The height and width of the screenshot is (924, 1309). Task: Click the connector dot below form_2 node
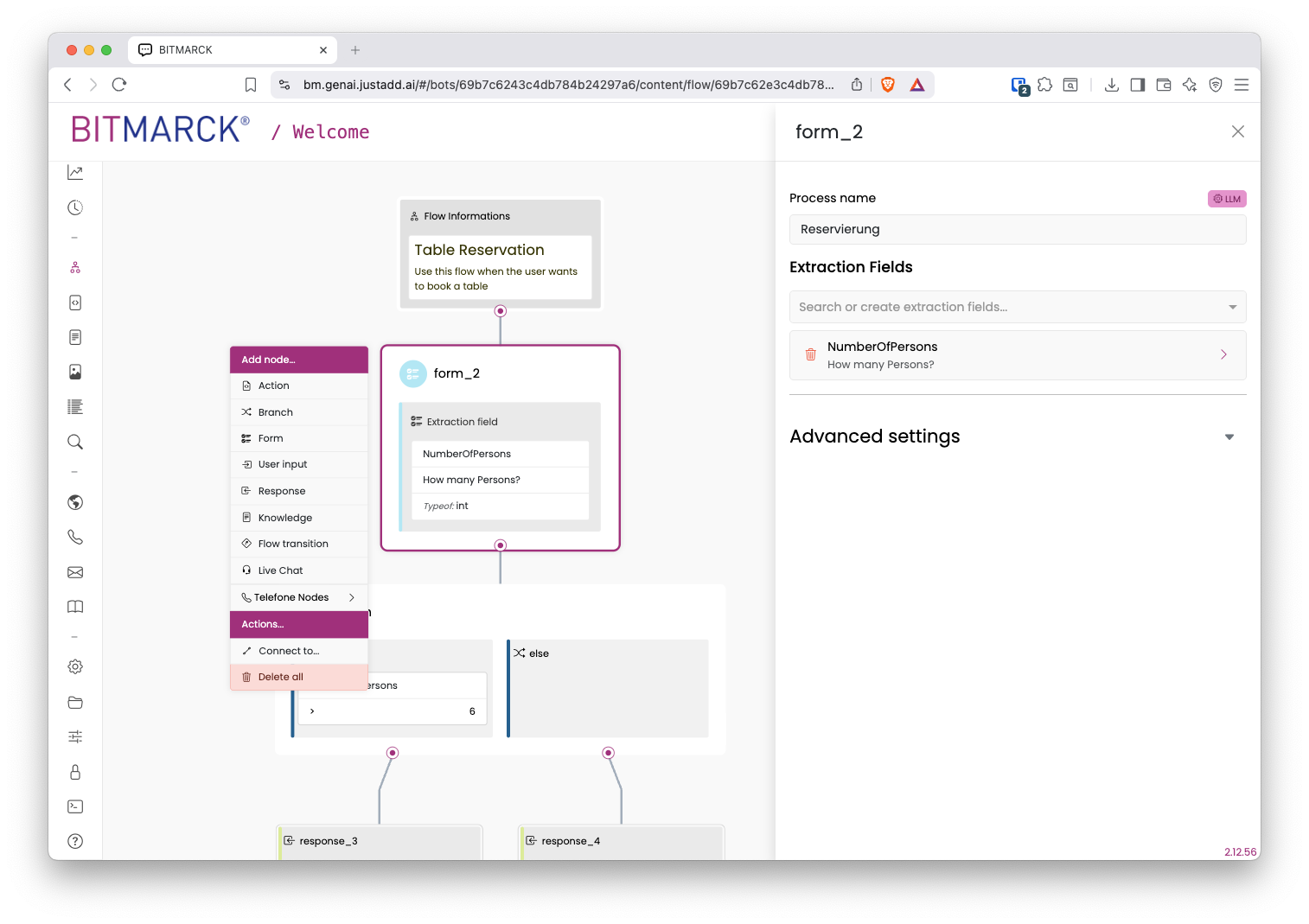501,545
